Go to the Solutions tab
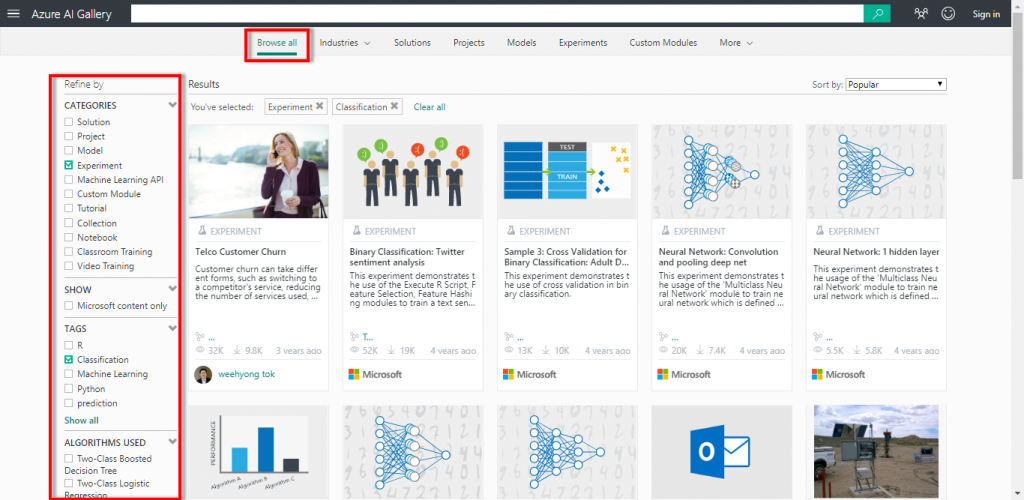The height and width of the screenshot is (500, 1024). coord(412,42)
